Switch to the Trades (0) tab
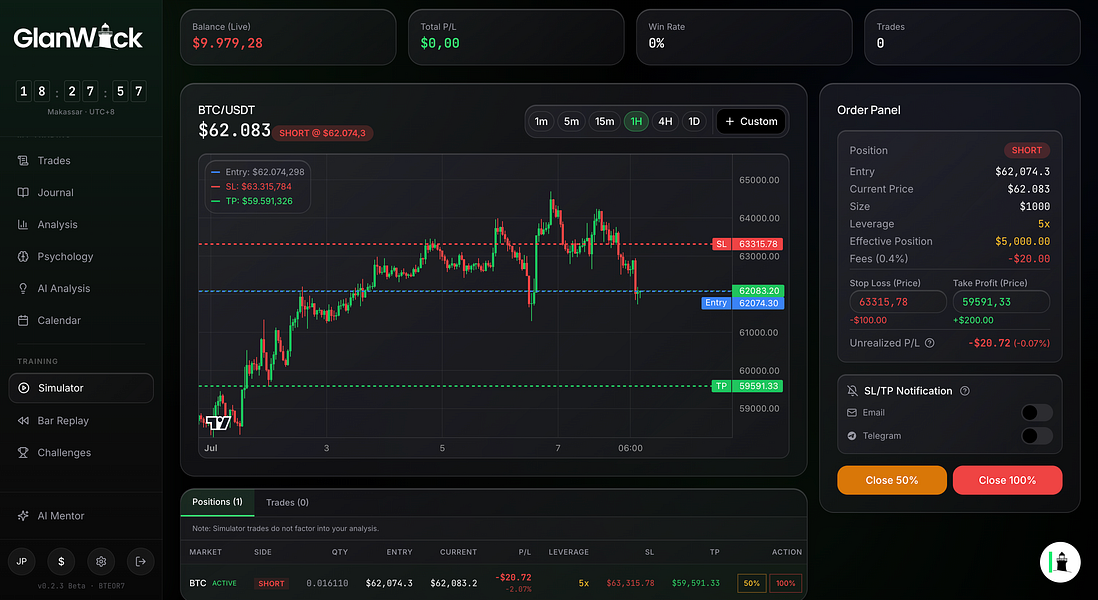This screenshot has width=1098, height=600. coord(287,503)
